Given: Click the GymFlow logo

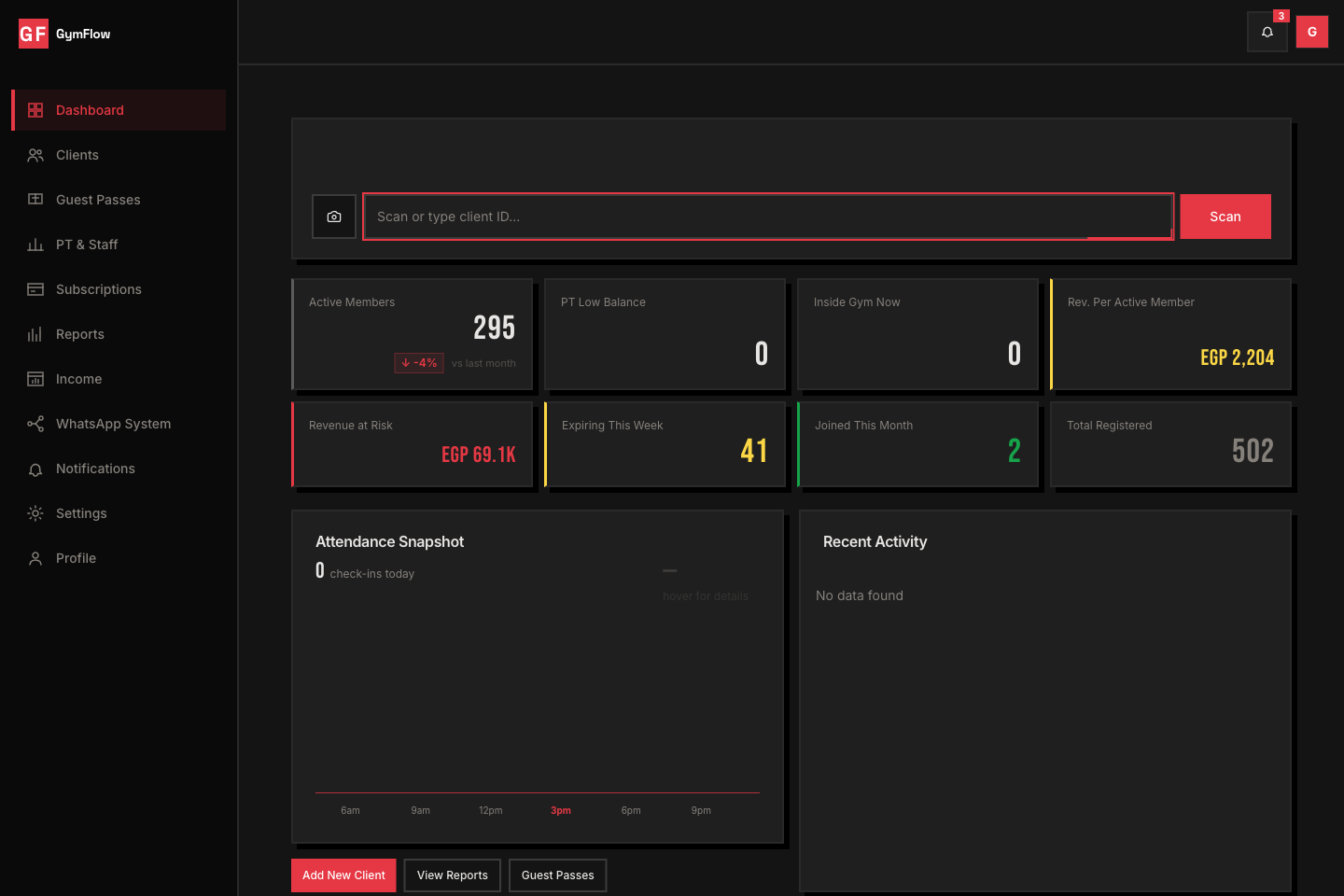Looking at the screenshot, I should click(x=64, y=35).
